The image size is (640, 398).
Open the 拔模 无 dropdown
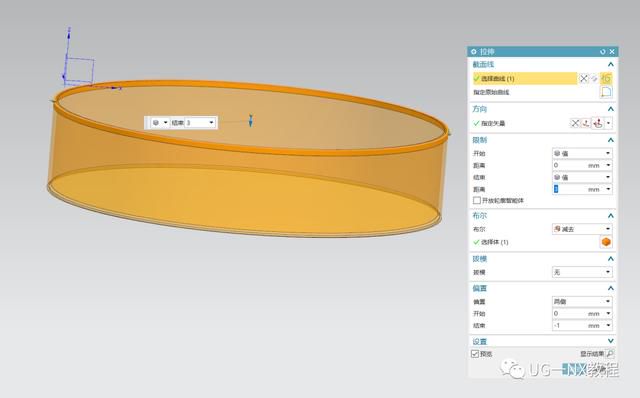582,272
